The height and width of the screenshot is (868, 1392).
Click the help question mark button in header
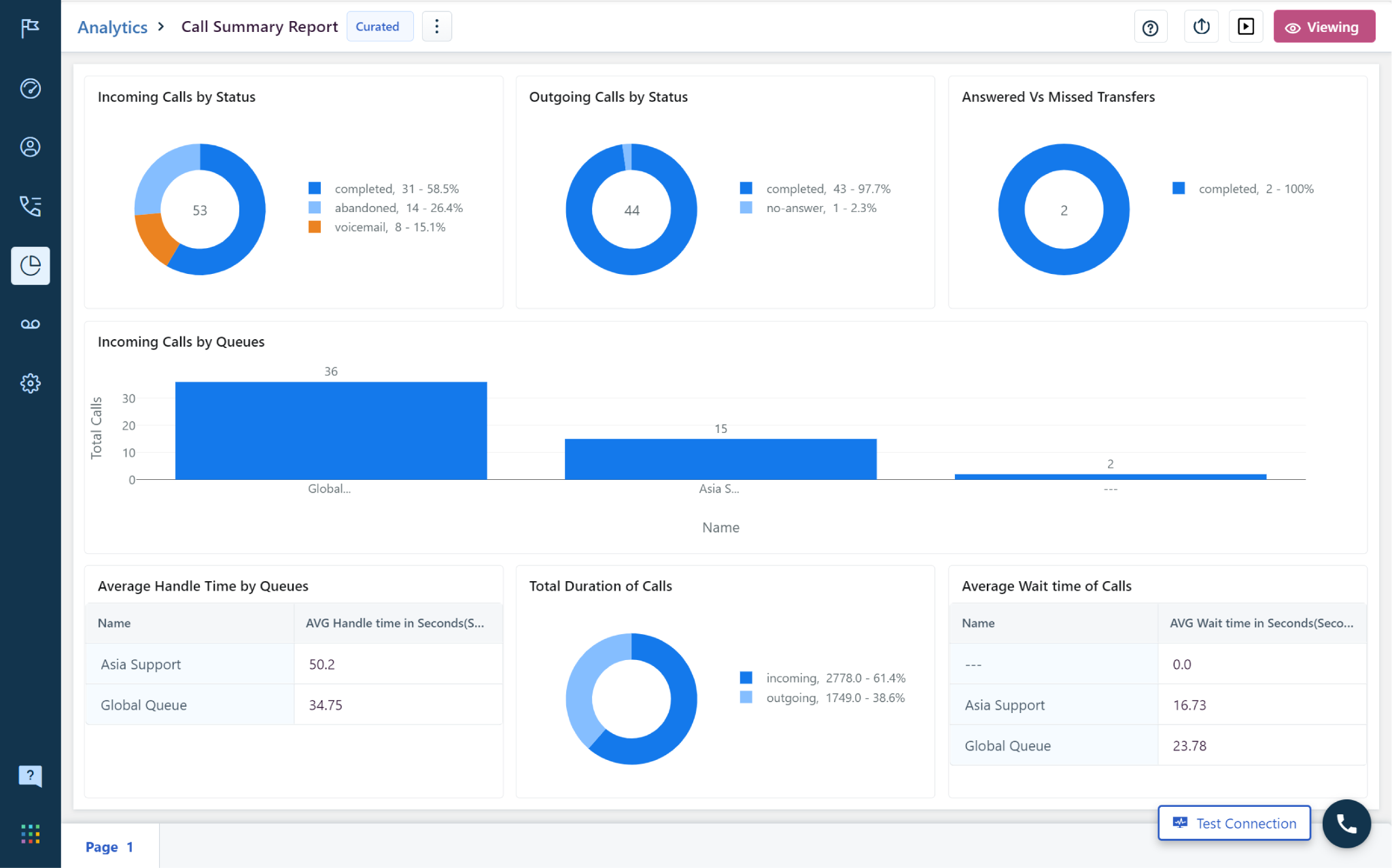[x=1150, y=27]
